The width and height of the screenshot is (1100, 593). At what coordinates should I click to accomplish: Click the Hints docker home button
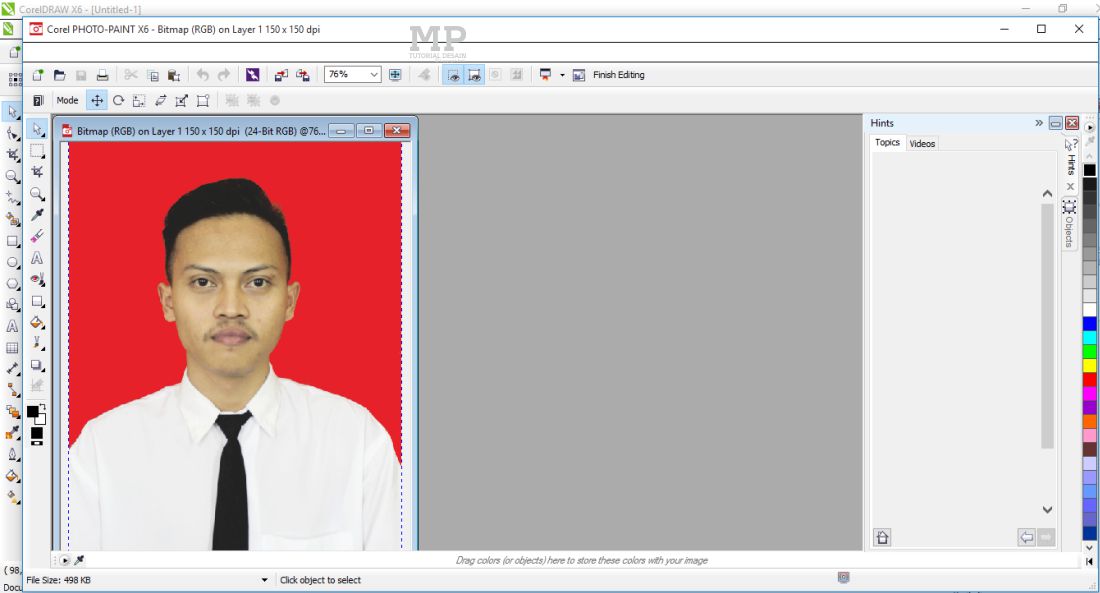point(882,538)
